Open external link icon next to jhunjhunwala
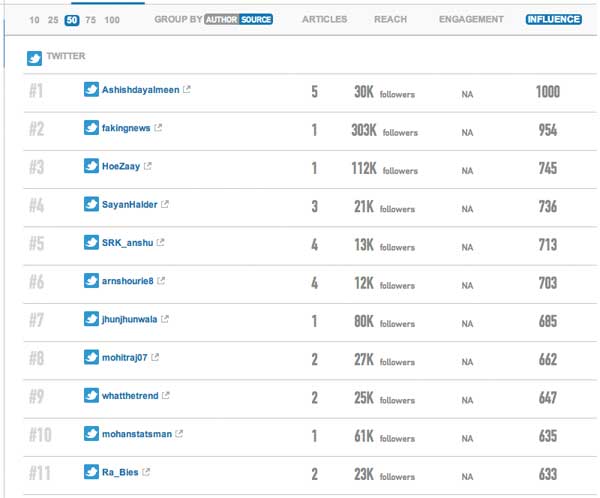This screenshot has height=498, width=600. 165,319
